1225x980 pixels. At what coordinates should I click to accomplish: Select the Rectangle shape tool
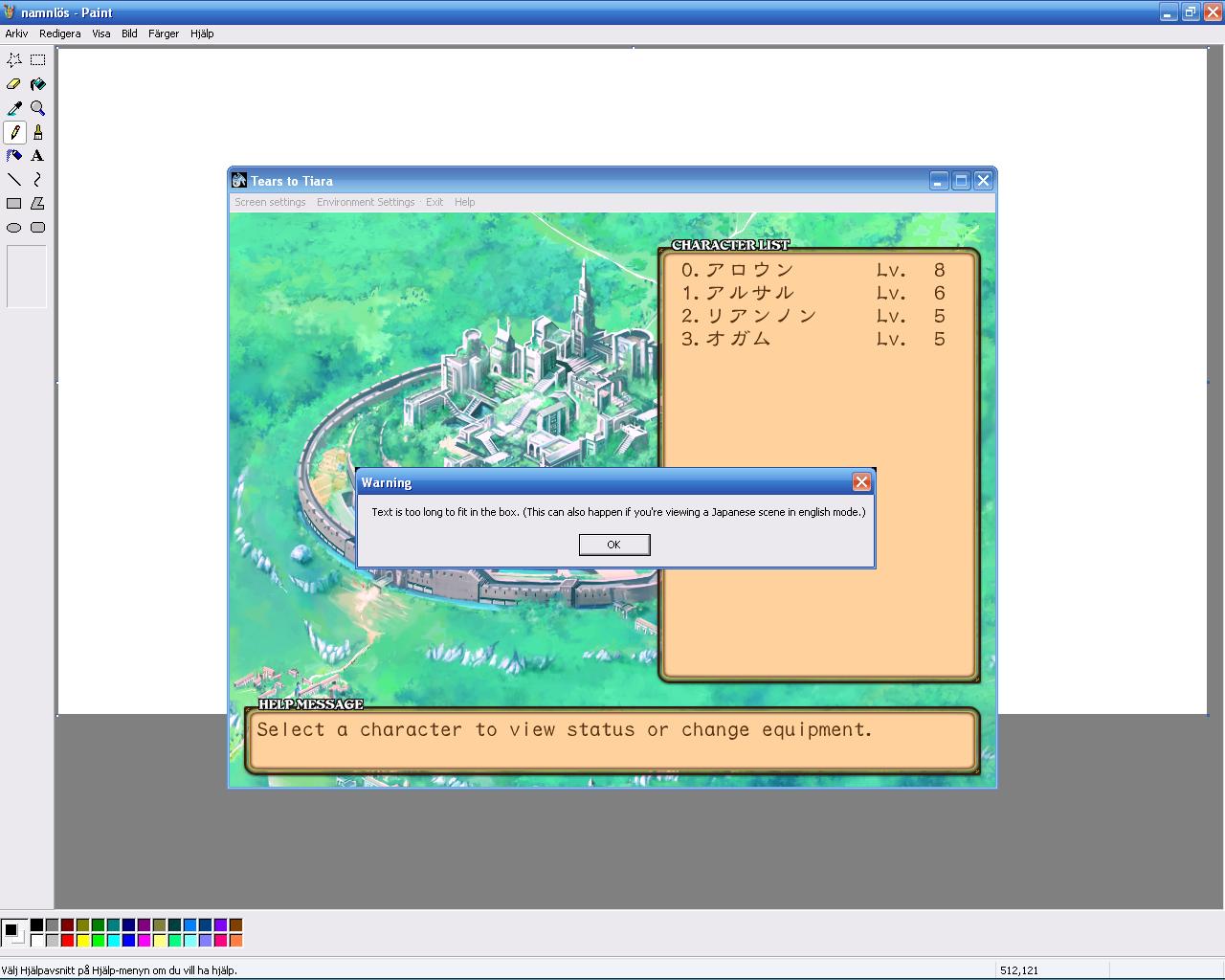[14, 203]
